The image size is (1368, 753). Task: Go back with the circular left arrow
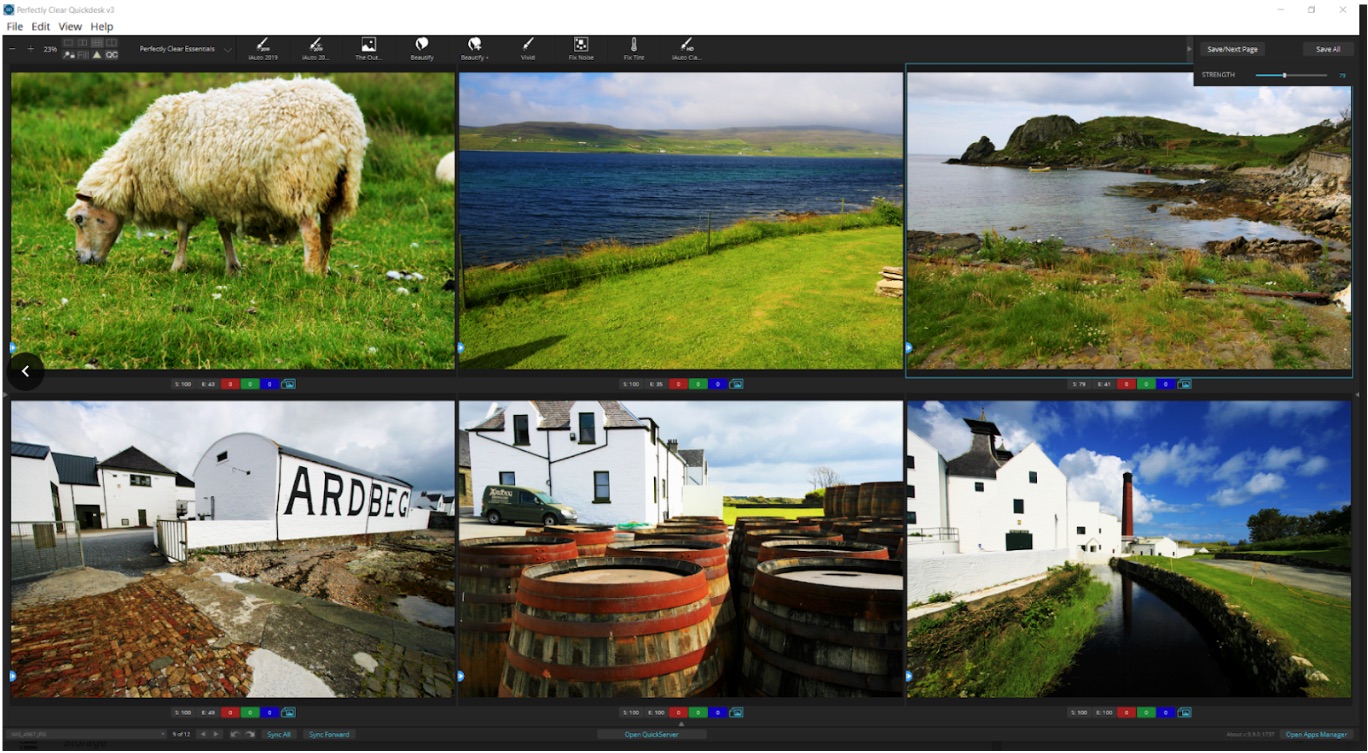click(26, 371)
